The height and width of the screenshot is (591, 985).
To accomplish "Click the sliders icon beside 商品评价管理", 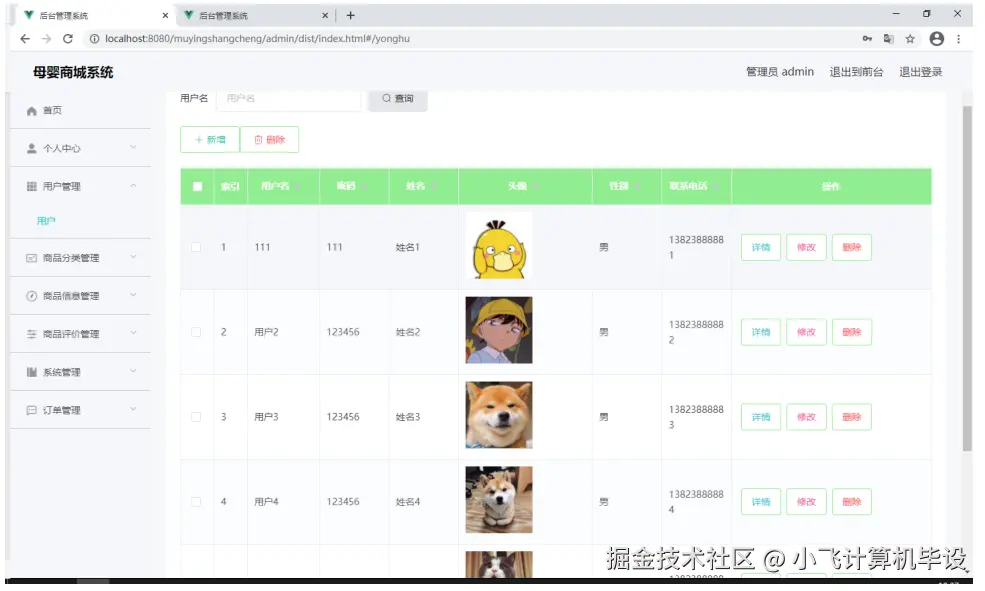I will [x=34, y=333].
